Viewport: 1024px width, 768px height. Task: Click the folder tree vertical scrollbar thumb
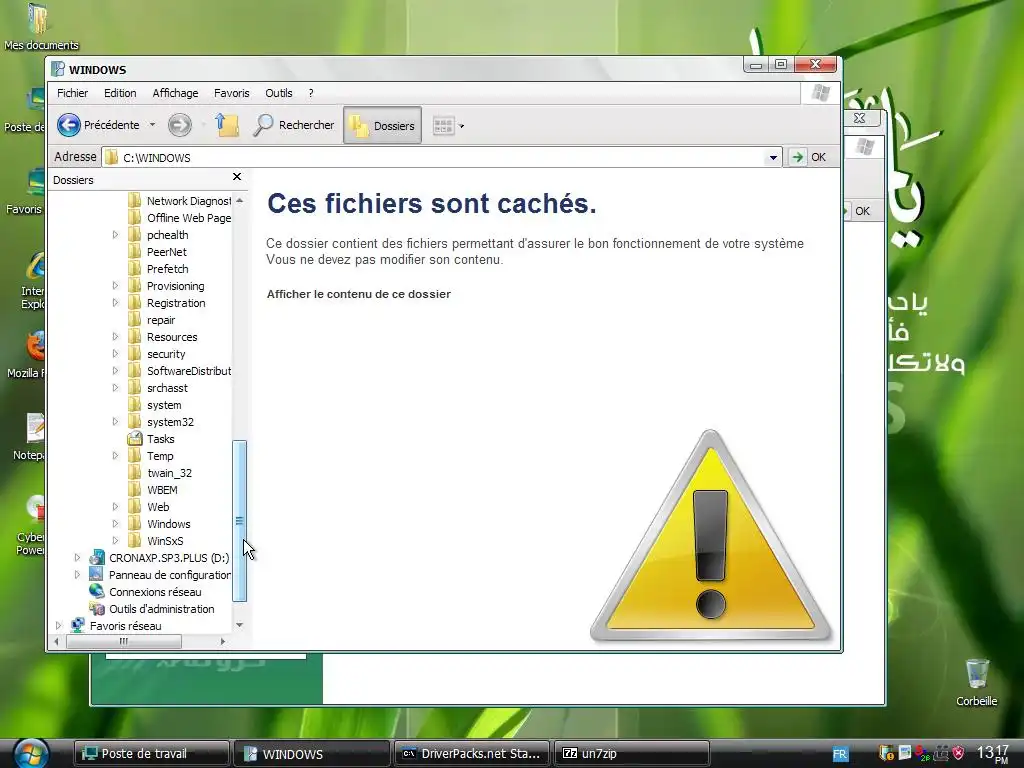coord(239,520)
